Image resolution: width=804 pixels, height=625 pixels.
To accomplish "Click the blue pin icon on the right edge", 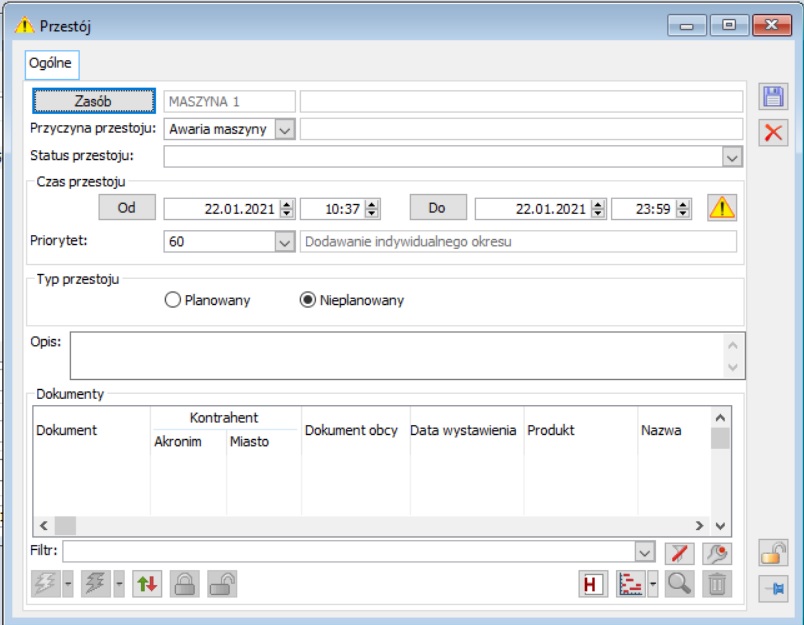I will pos(773,589).
